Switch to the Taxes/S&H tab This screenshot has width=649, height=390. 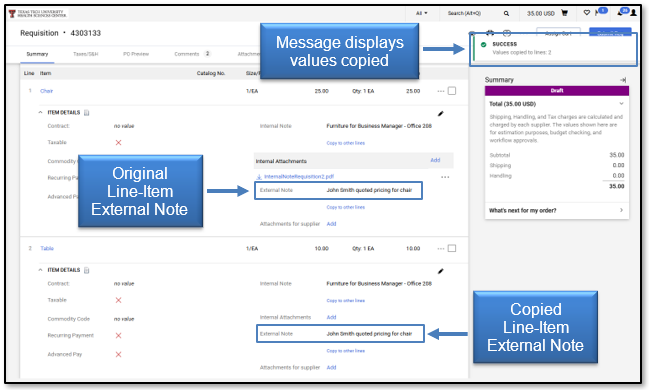(86, 54)
